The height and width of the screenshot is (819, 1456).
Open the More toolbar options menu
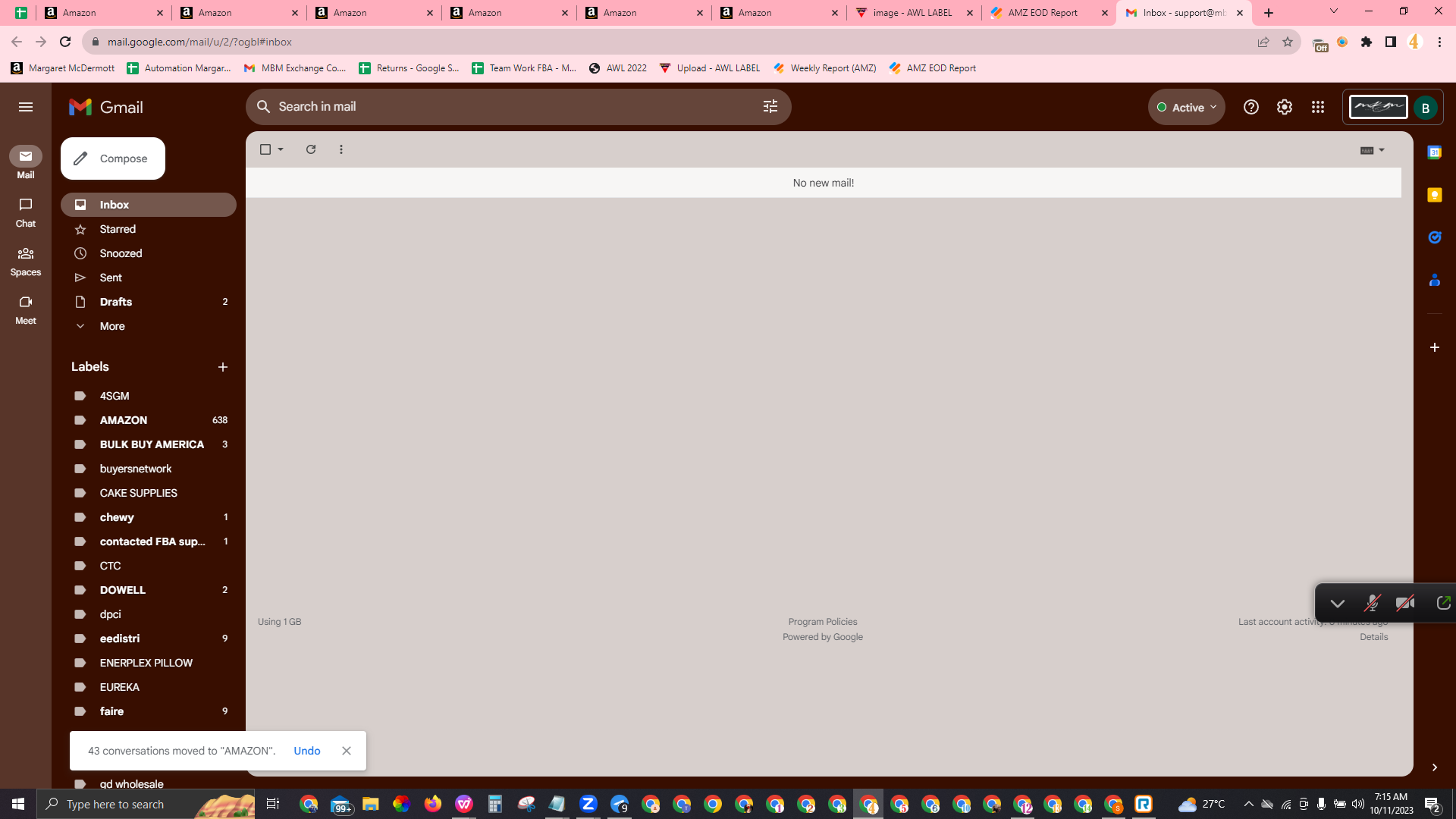(341, 149)
